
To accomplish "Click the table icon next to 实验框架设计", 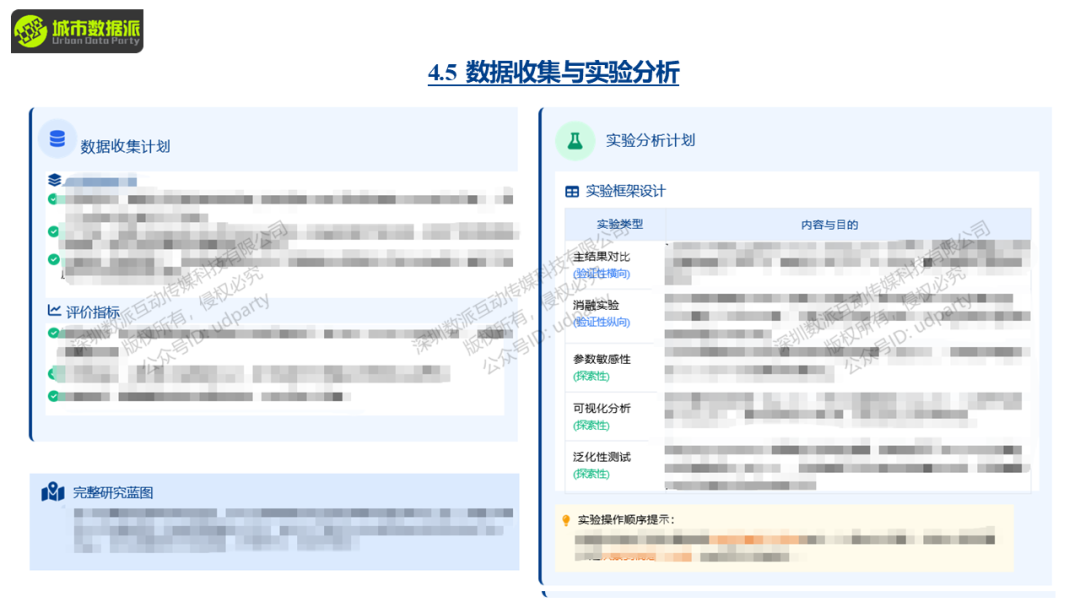I will coord(572,191).
